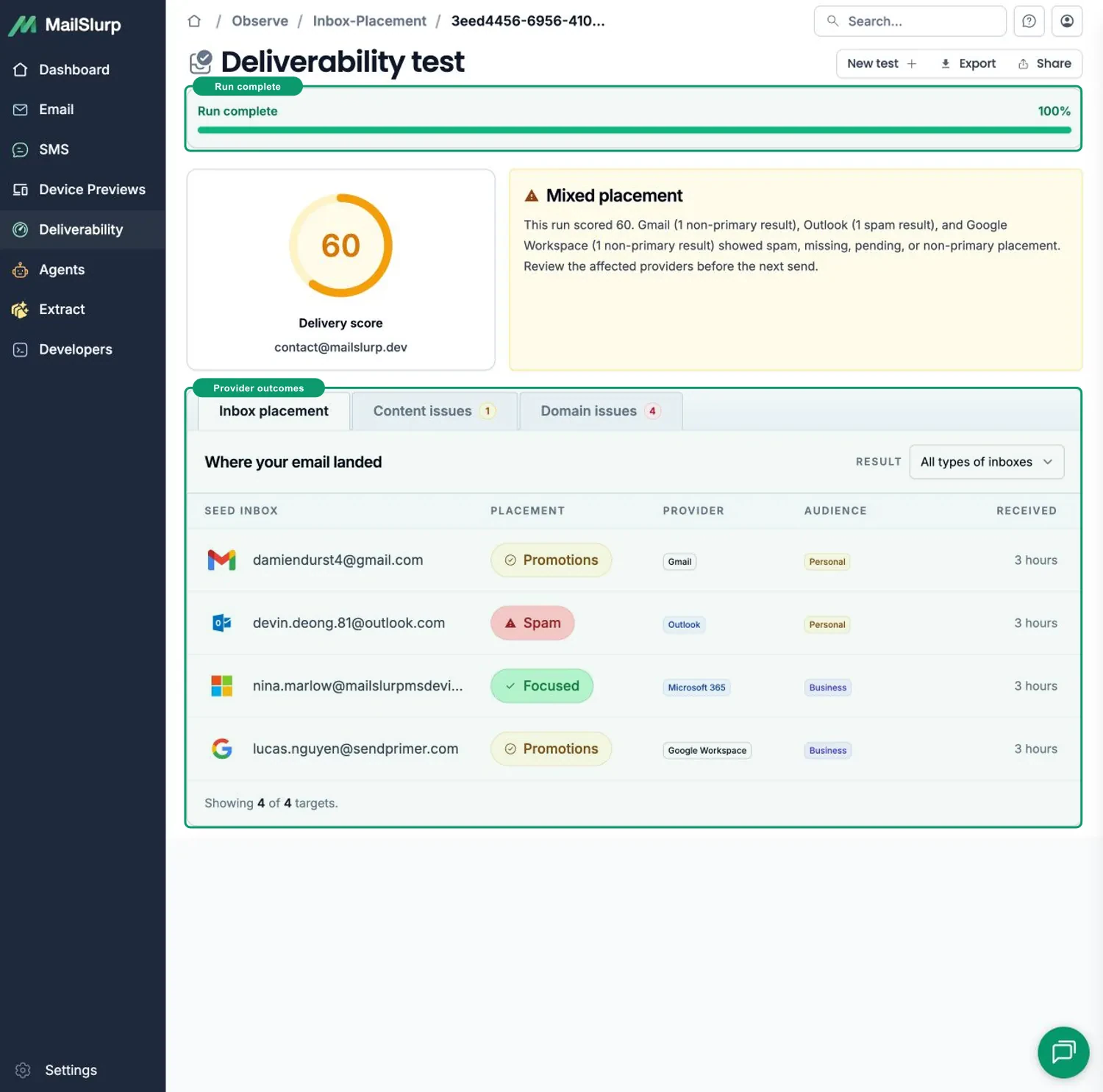1103x1092 pixels.
Task: Click the Settings gear icon in sidebar
Action: point(23,1070)
